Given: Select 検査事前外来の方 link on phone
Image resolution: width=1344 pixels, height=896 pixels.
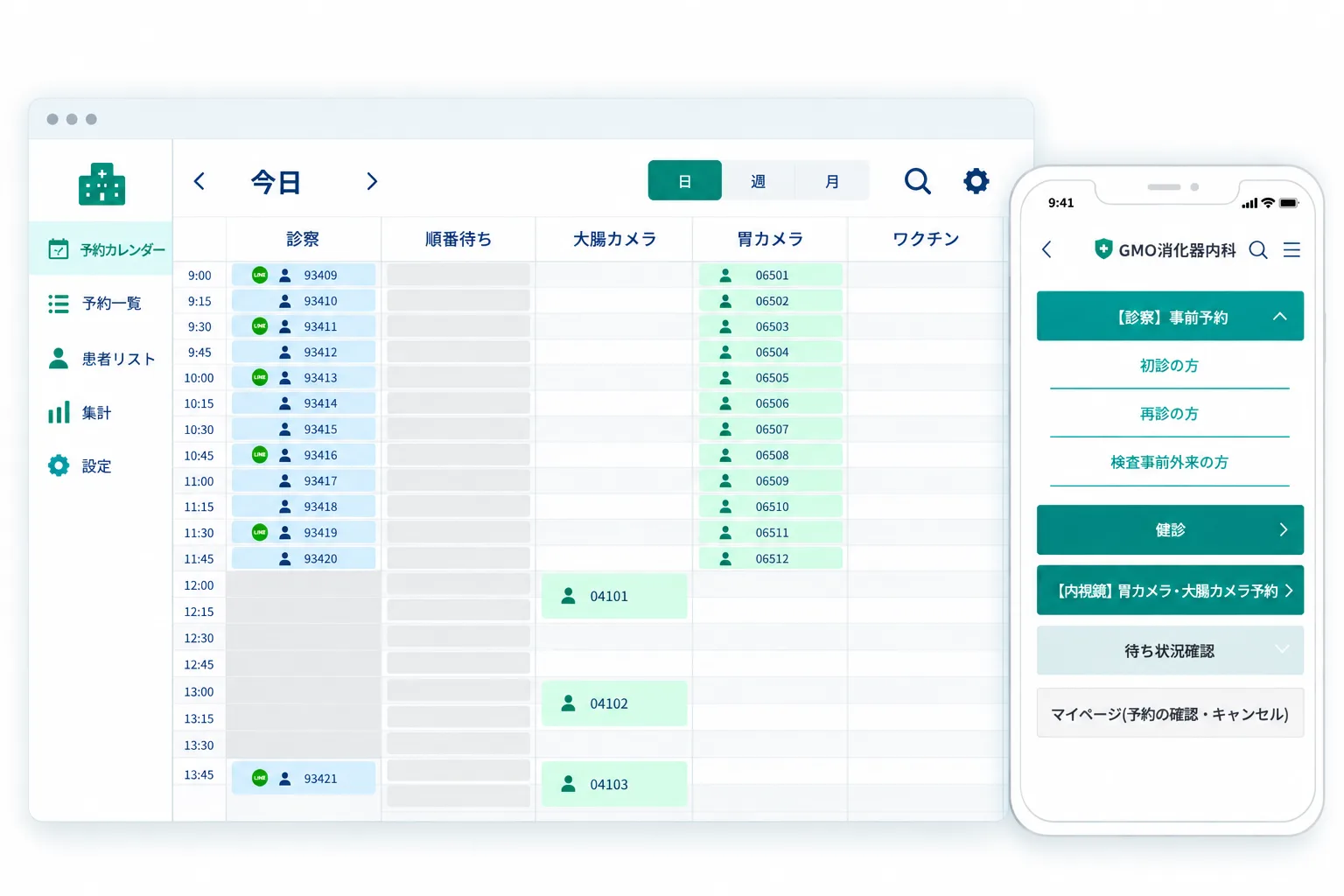Looking at the screenshot, I should coord(1169,462).
